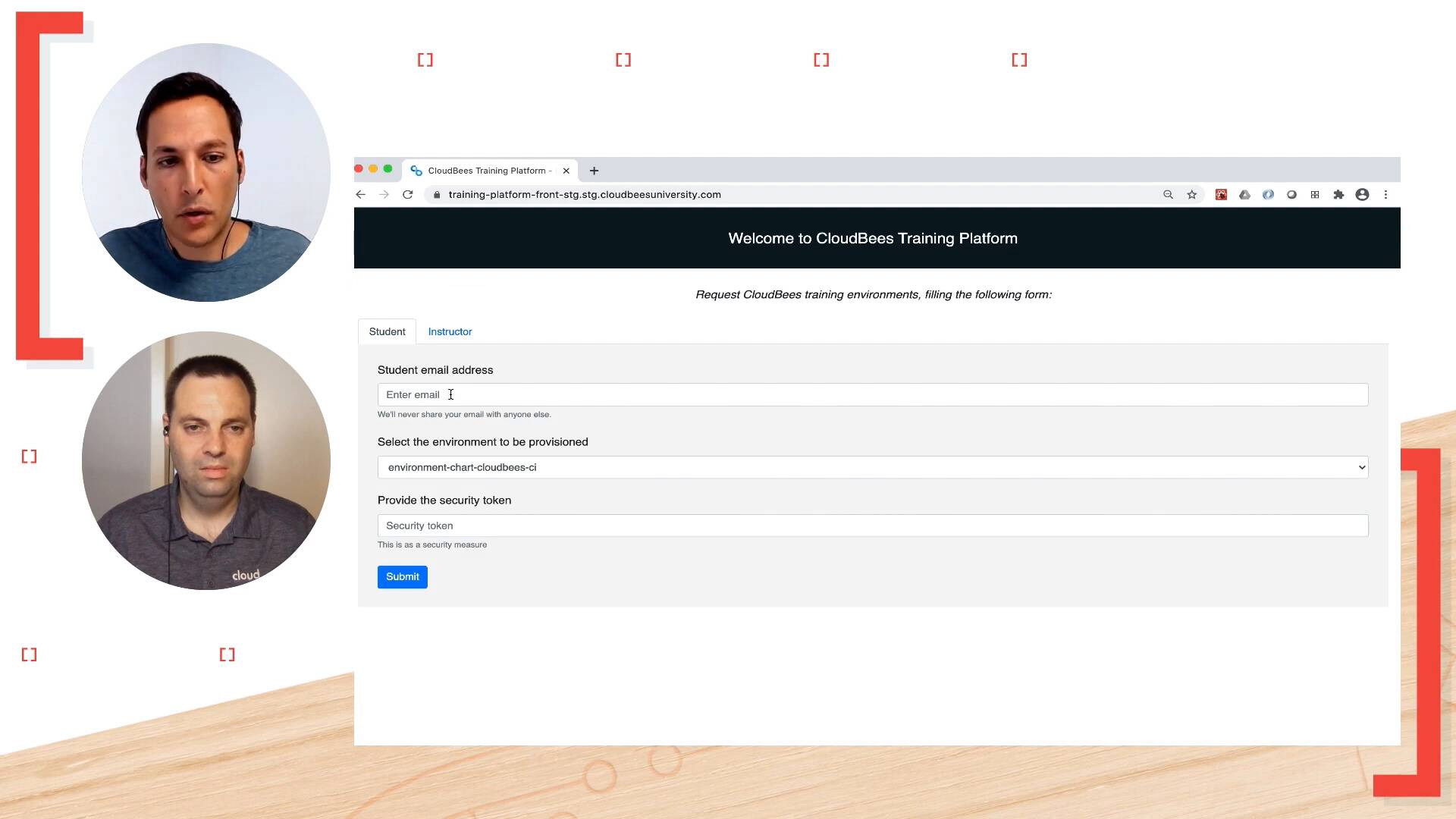Close the CloudBees Training Platform tab
Screen dimensions: 1456x819
click(566, 171)
